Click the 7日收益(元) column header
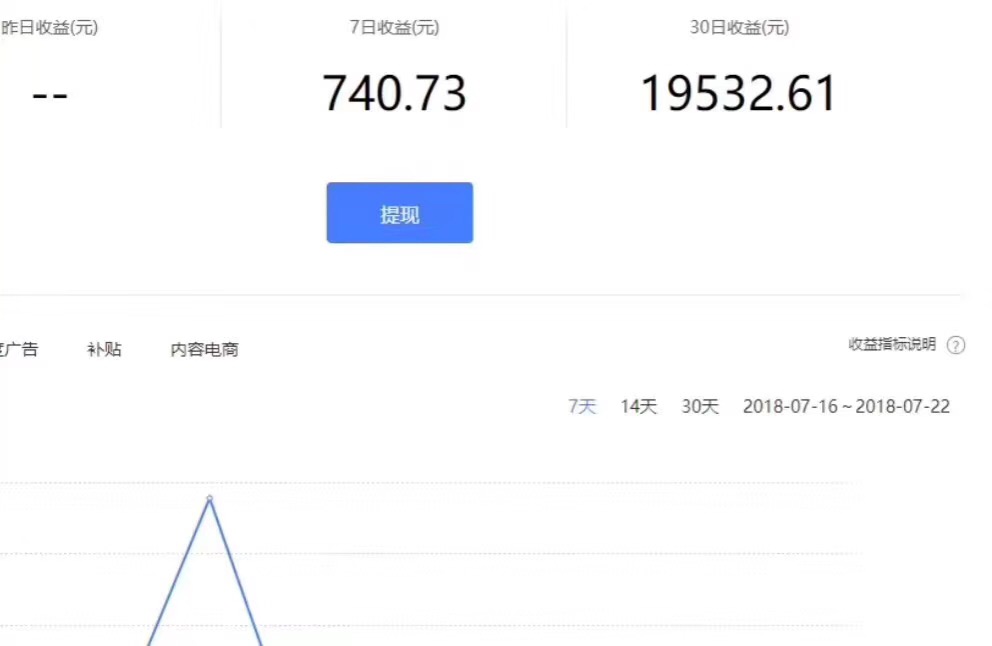The width and height of the screenshot is (992, 646). tap(393, 28)
